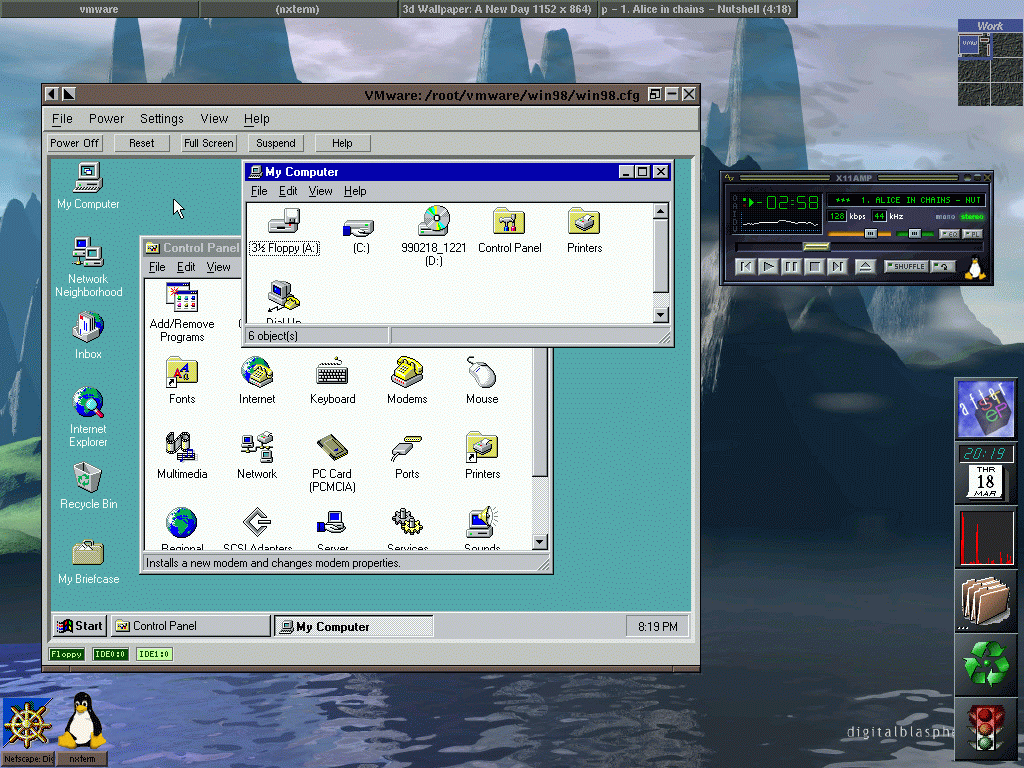Adjust the X11AMP balance slider

point(915,234)
